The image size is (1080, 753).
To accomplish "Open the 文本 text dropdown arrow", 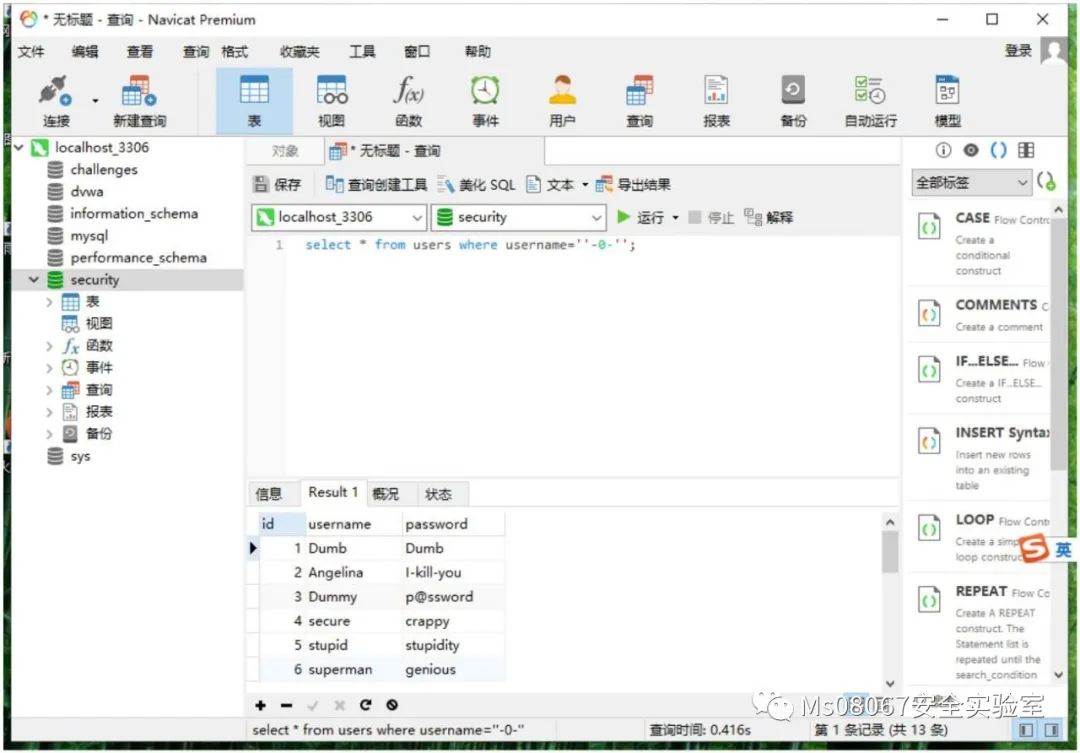I will [x=585, y=185].
